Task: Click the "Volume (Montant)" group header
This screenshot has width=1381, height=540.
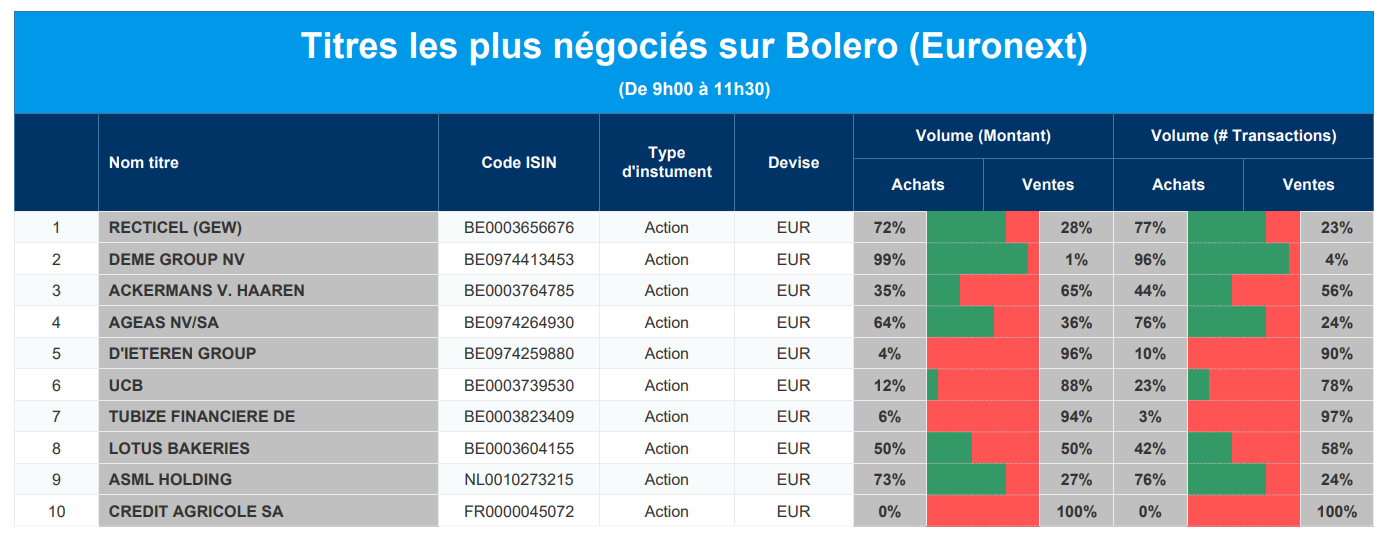Action: pyautogui.click(x=983, y=136)
